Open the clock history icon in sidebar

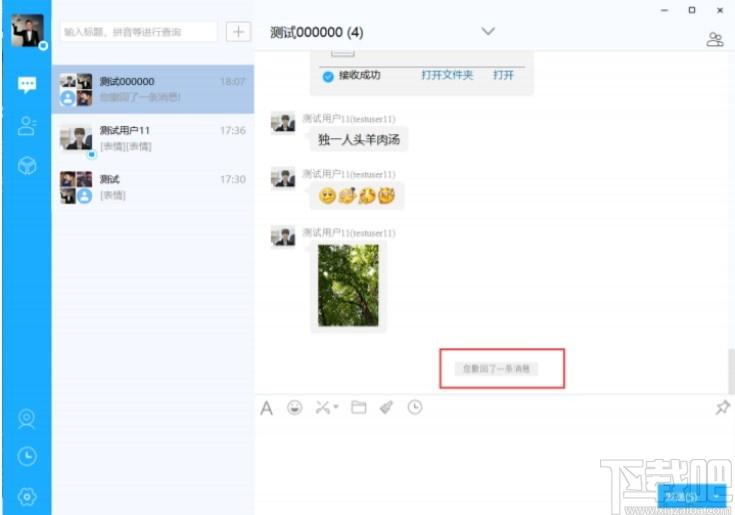pos(27,456)
